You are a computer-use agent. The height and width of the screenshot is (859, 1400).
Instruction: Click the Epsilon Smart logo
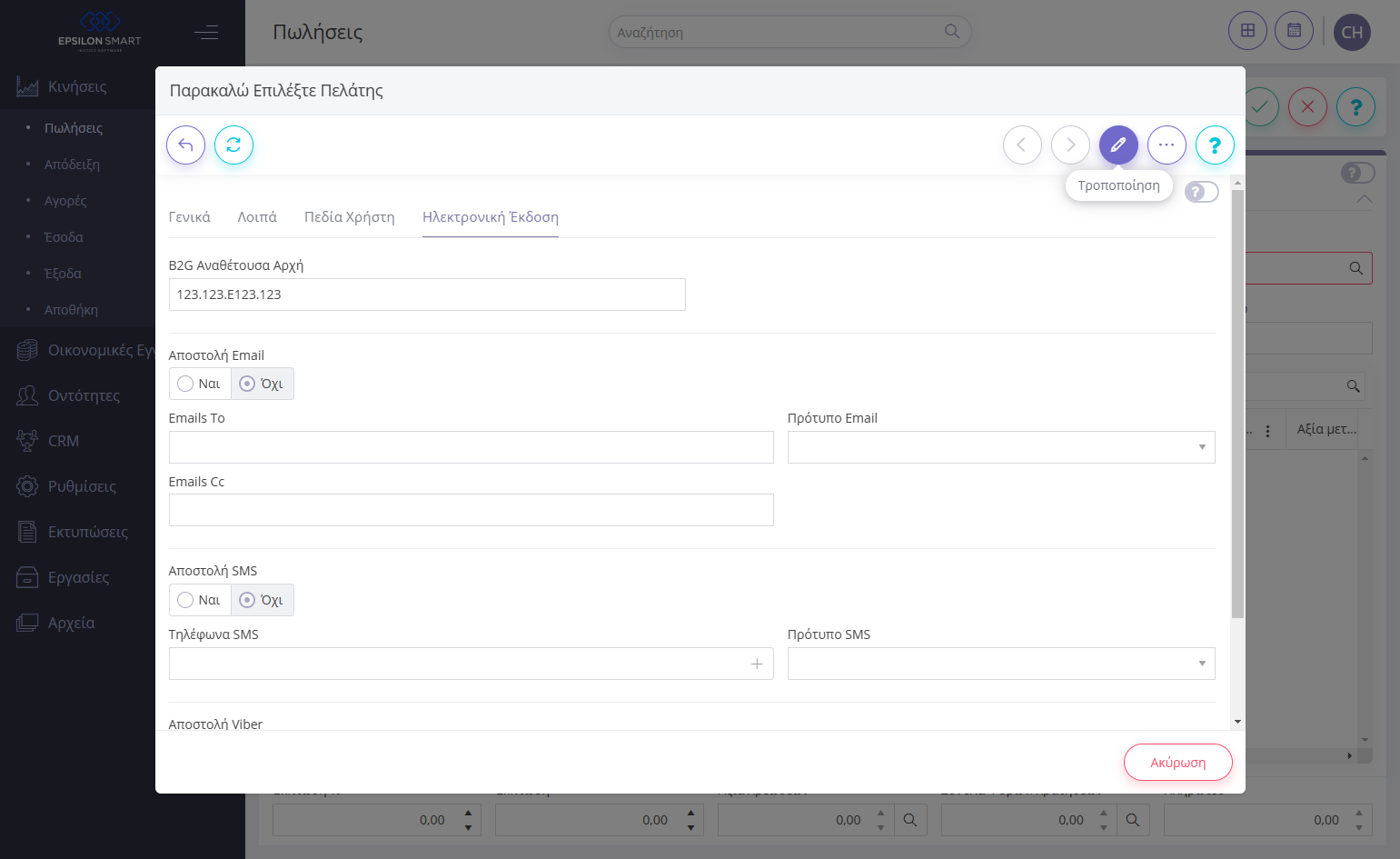tap(99, 32)
